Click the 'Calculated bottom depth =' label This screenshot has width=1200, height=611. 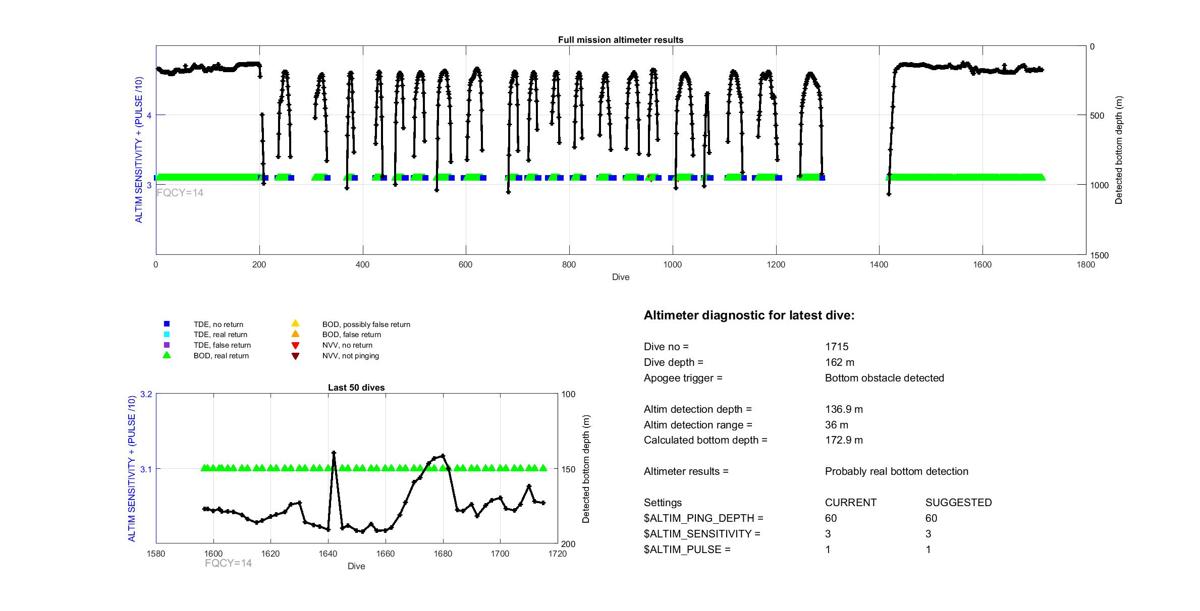[705, 440]
